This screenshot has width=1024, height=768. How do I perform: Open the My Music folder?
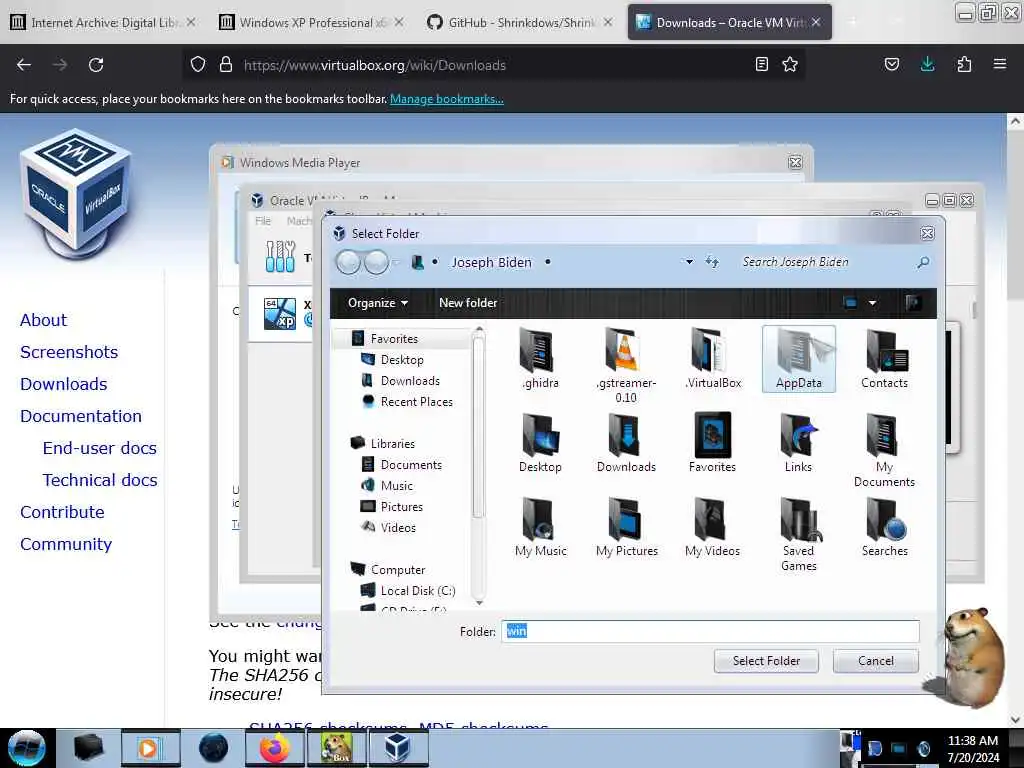coord(540,527)
